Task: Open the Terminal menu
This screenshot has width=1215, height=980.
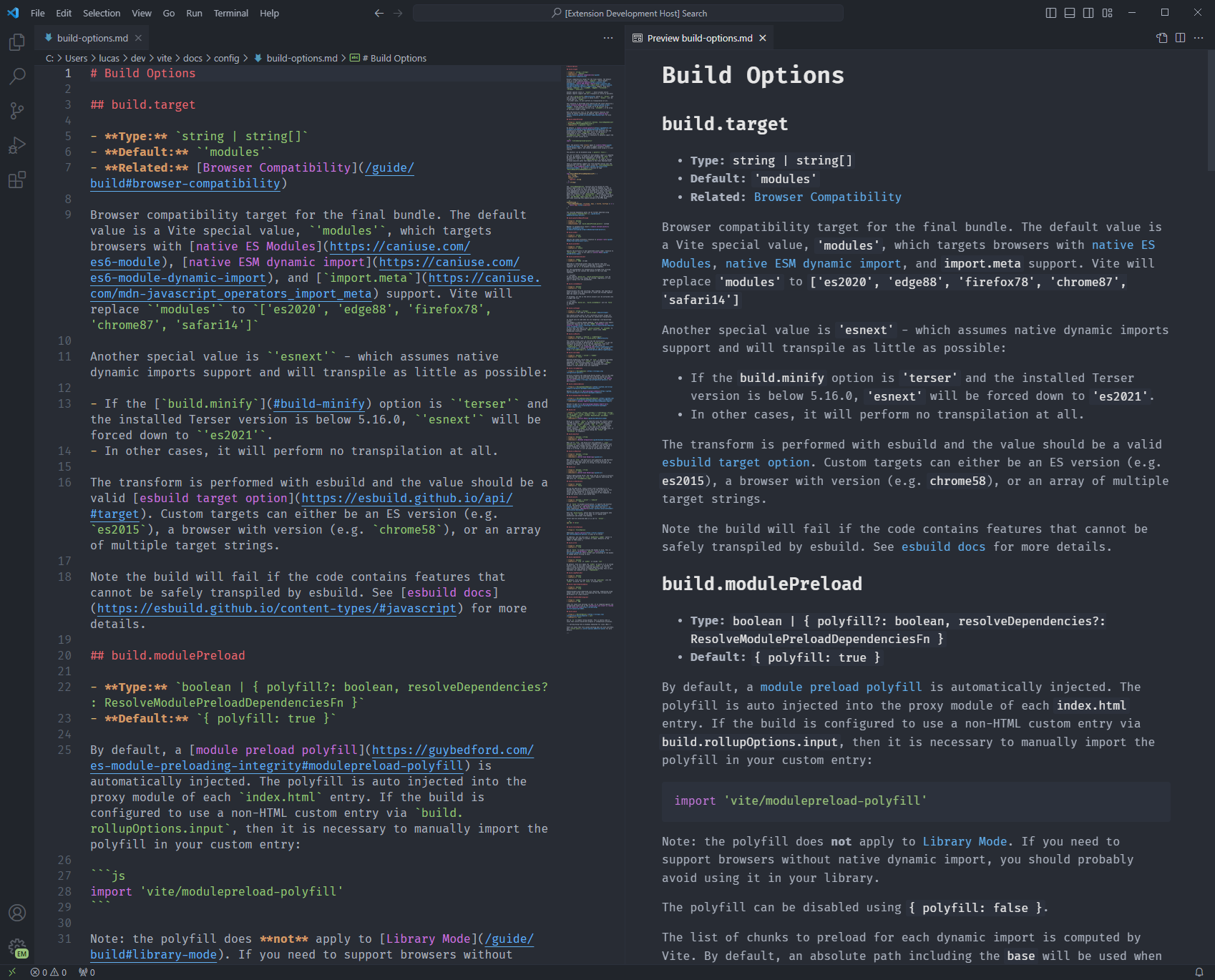Action: tap(230, 13)
